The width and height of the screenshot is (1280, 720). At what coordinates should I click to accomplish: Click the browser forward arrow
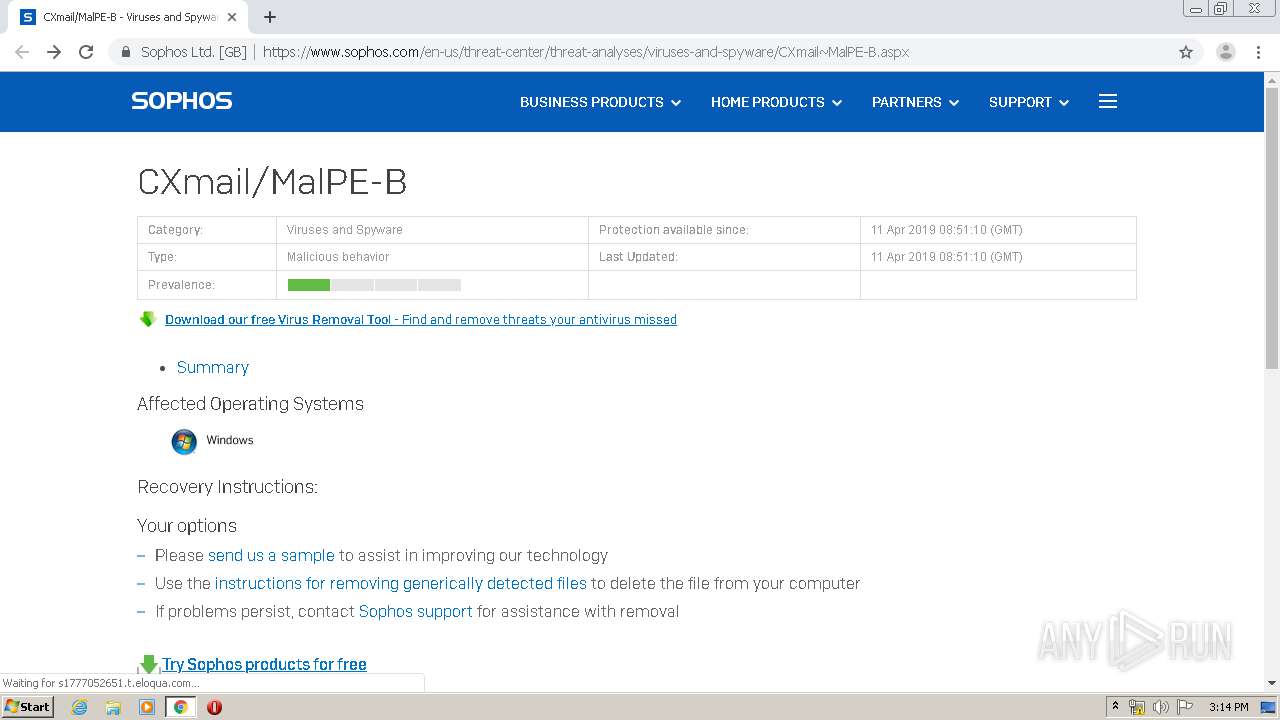coord(54,52)
